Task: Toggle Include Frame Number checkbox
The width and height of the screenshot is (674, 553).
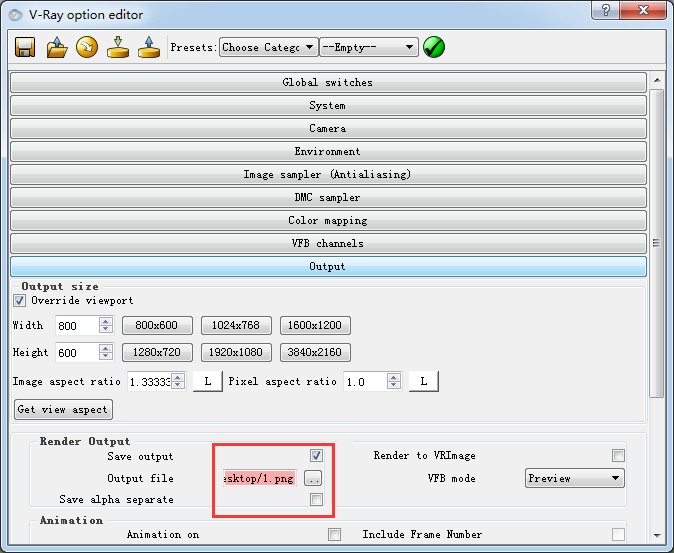Action: (618, 535)
